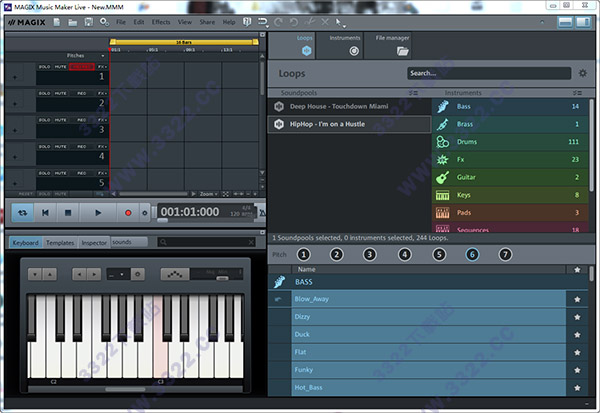
Task: Switch to the Loops tab
Action: (x=292, y=46)
